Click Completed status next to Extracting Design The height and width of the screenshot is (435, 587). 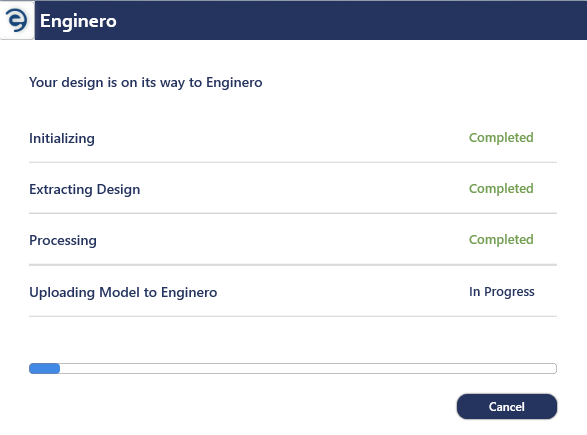click(501, 189)
